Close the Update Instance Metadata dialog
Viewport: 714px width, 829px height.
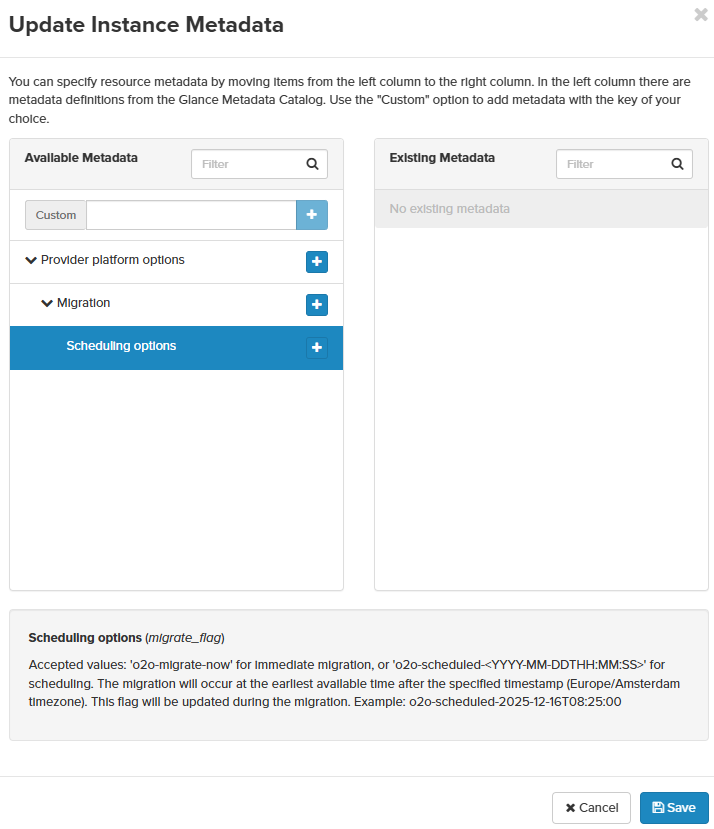(x=700, y=15)
